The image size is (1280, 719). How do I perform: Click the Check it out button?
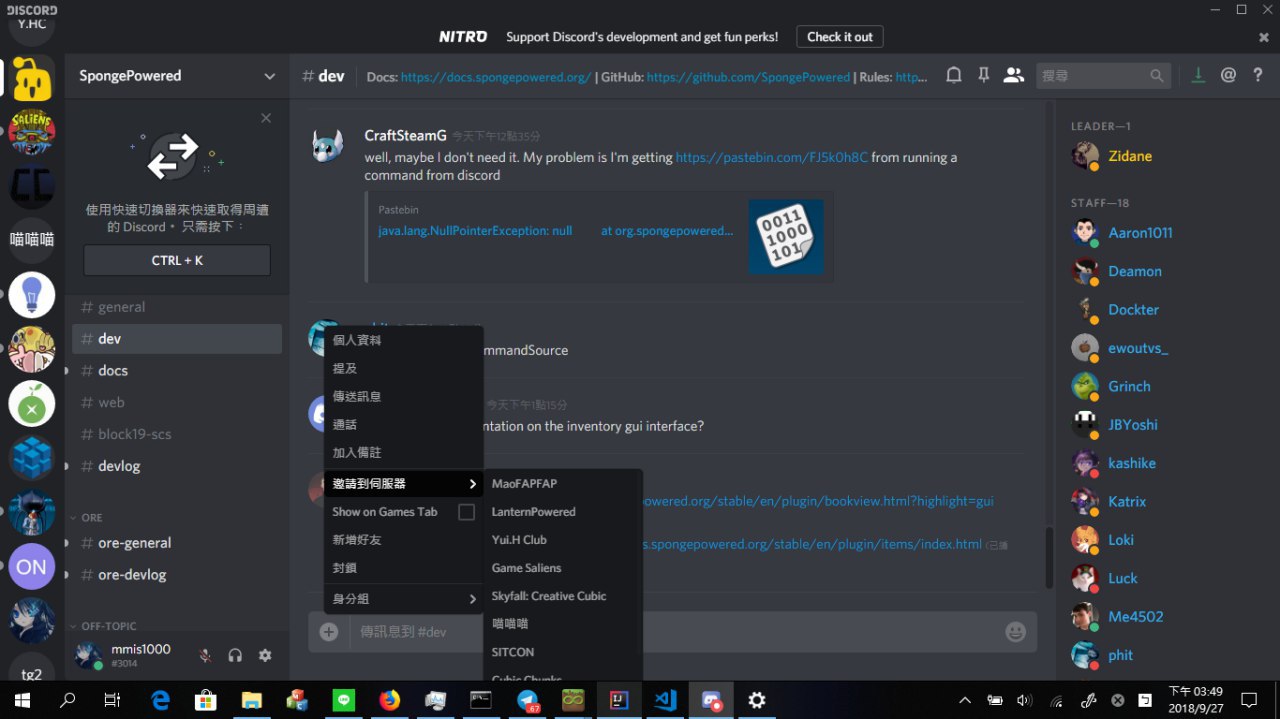(x=840, y=37)
